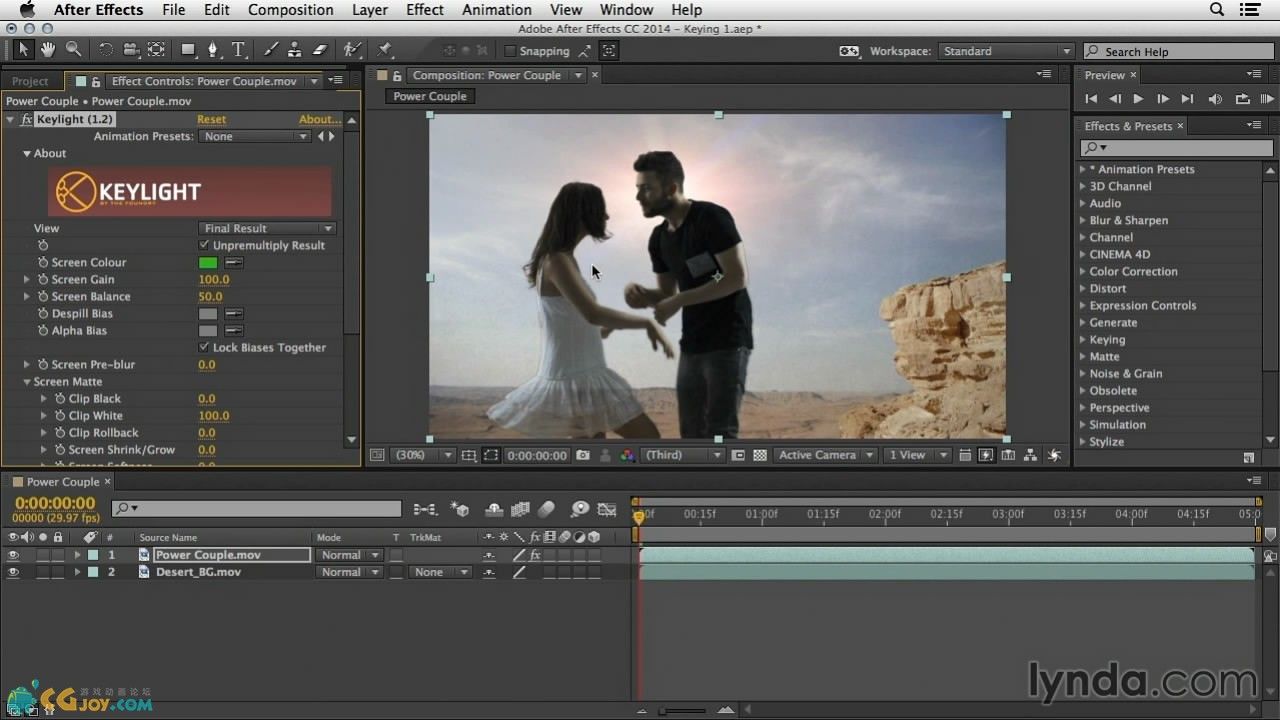Toggle the Keylight effect fx switch
The height and width of the screenshot is (720, 1280).
27,119
